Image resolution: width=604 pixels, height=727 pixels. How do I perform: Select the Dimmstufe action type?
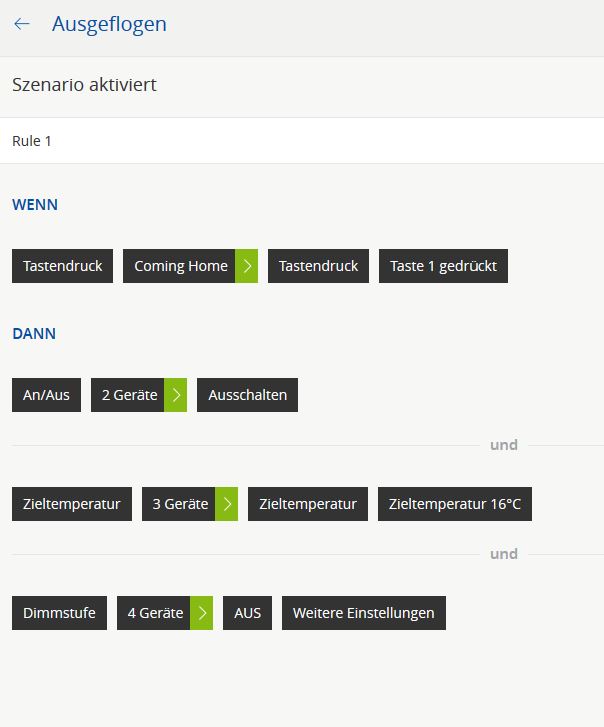(59, 613)
